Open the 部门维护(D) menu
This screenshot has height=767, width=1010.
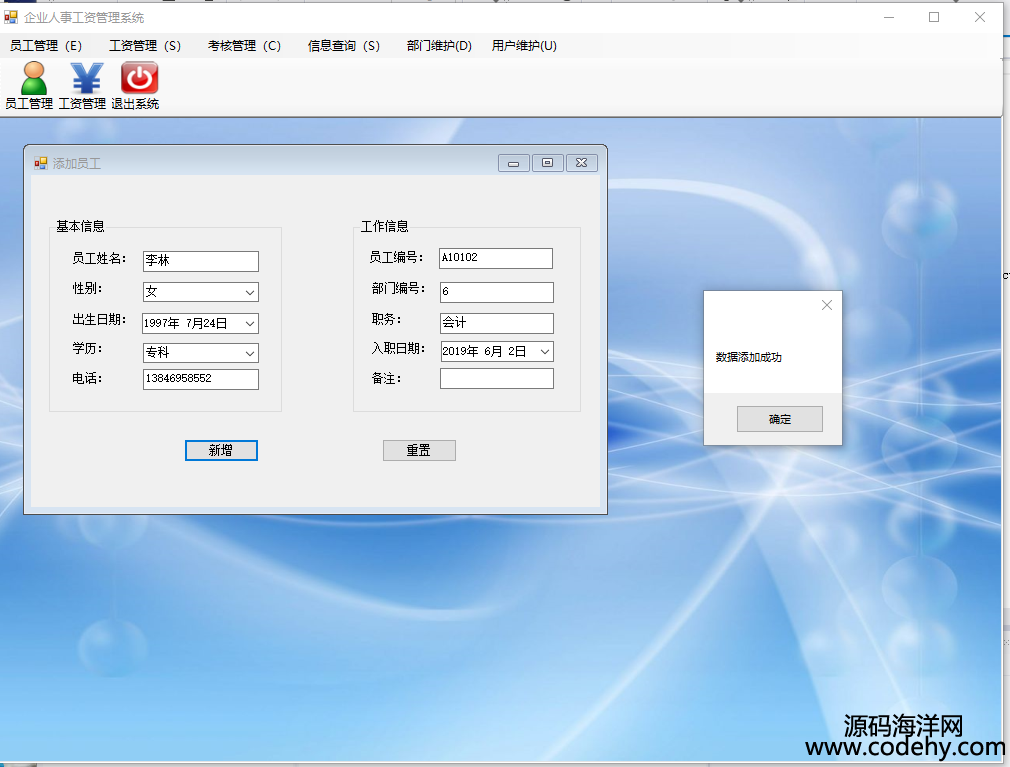[439, 46]
